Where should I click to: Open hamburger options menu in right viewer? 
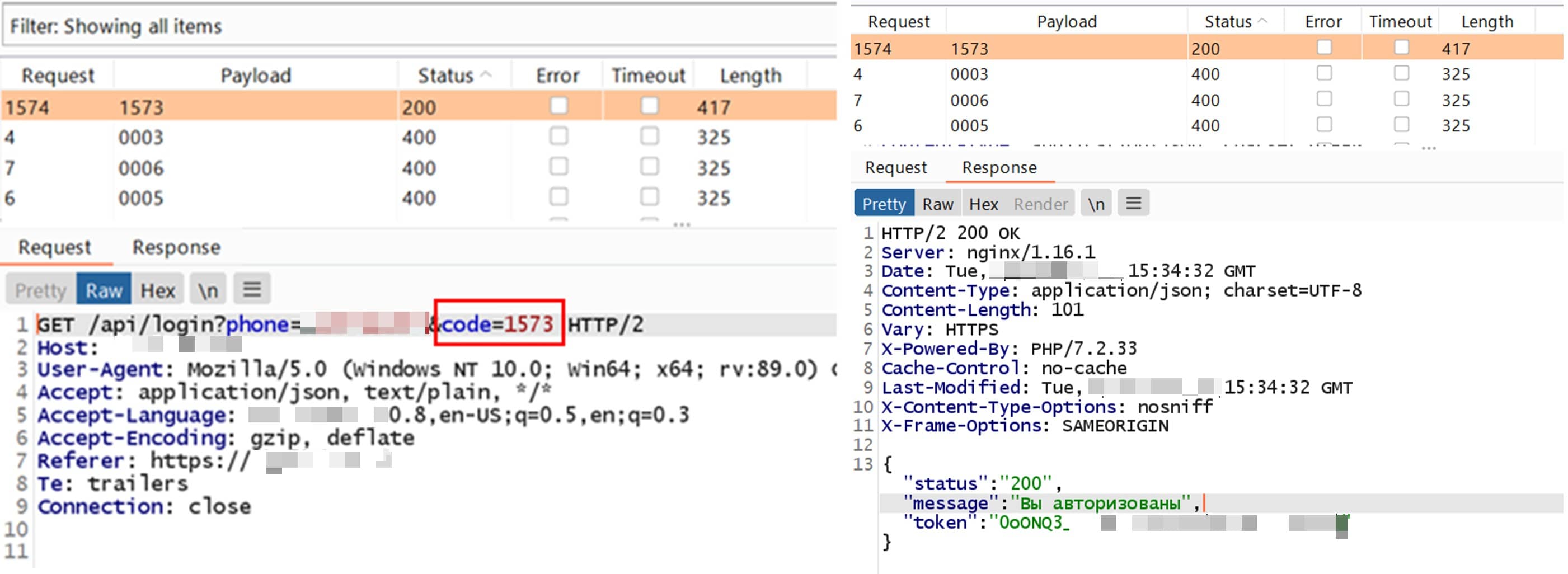pyautogui.click(x=1133, y=203)
